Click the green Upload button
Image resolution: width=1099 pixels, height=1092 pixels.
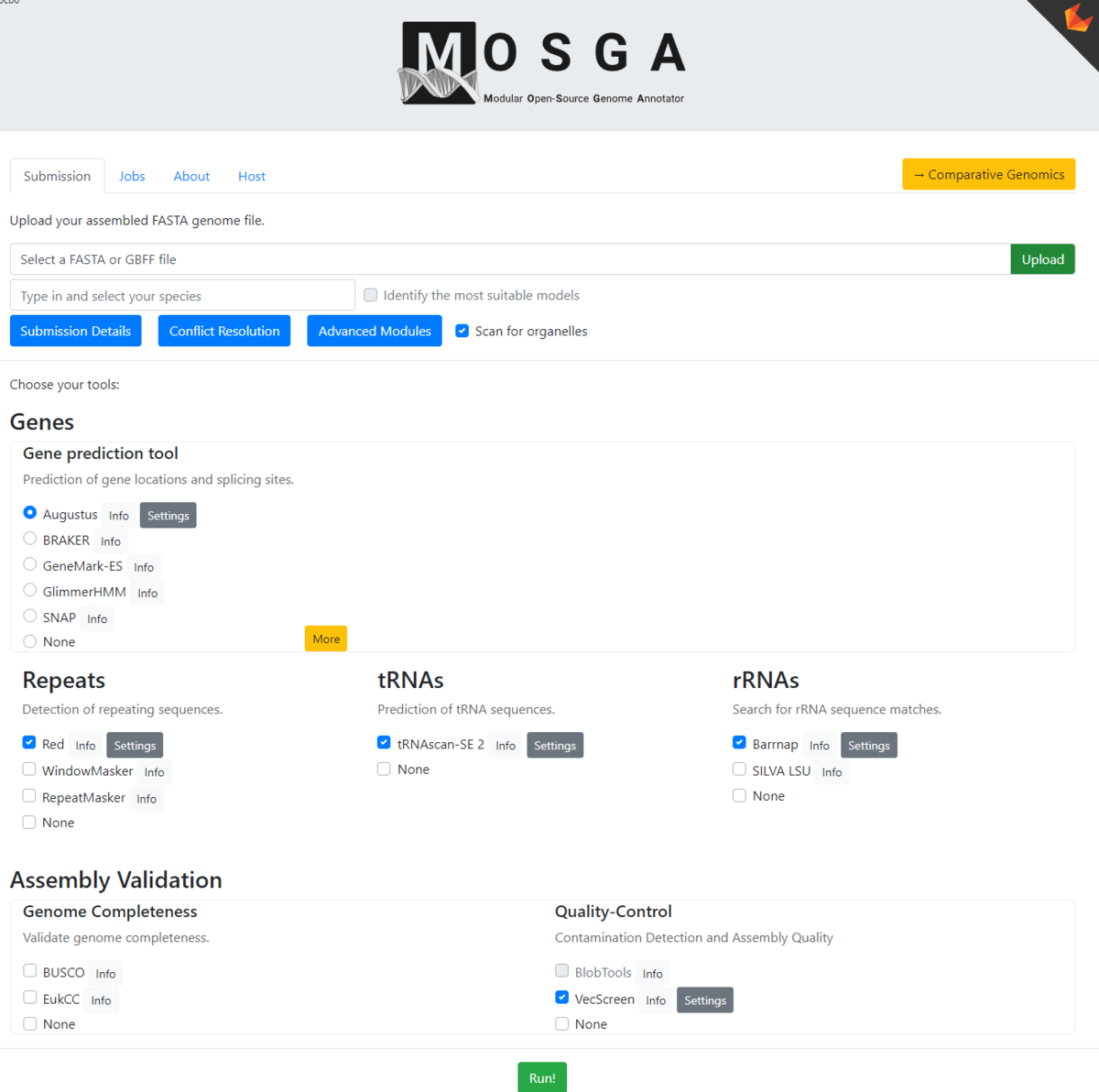click(x=1043, y=259)
